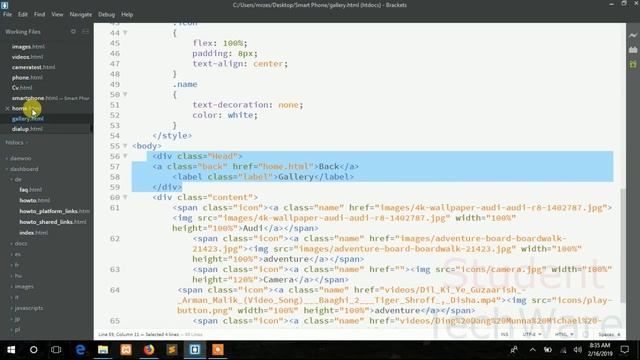Expand the docs folder

click(20, 243)
